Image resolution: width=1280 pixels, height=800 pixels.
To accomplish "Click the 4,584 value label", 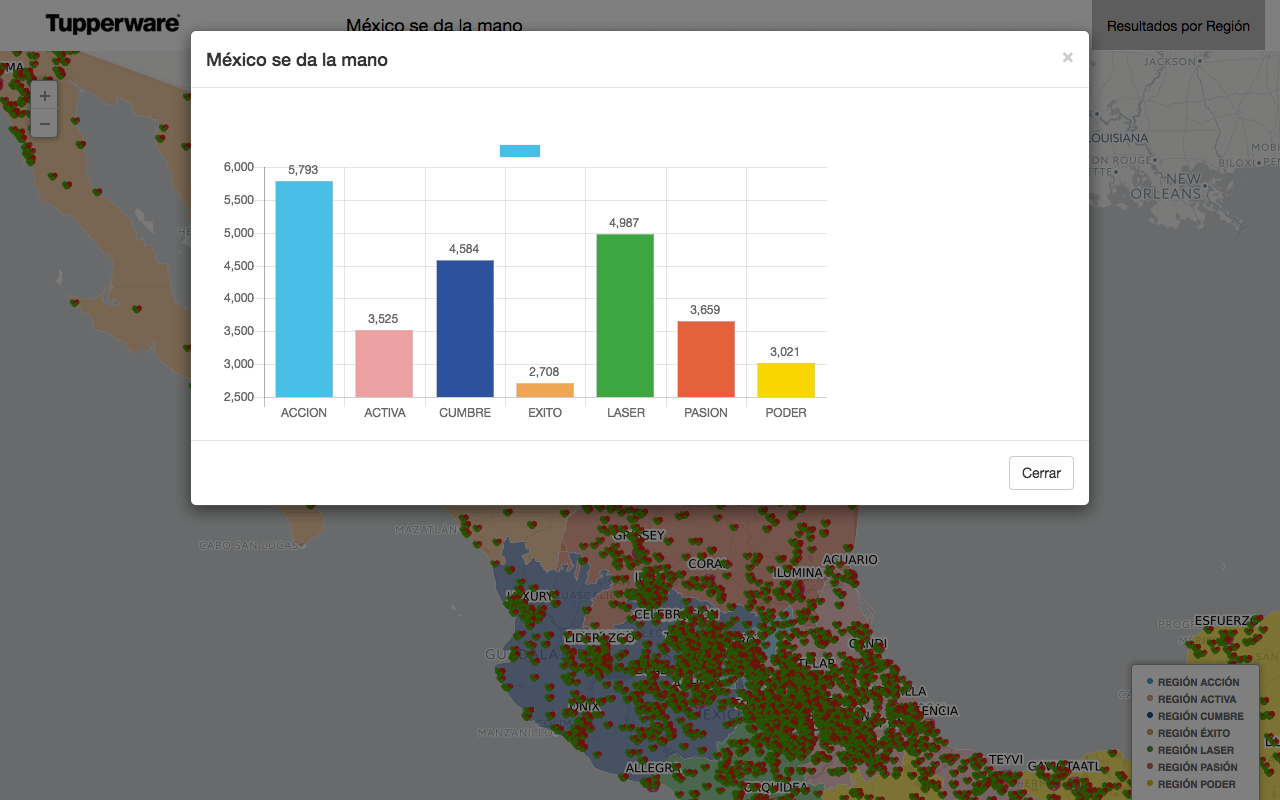I will point(465,249).
